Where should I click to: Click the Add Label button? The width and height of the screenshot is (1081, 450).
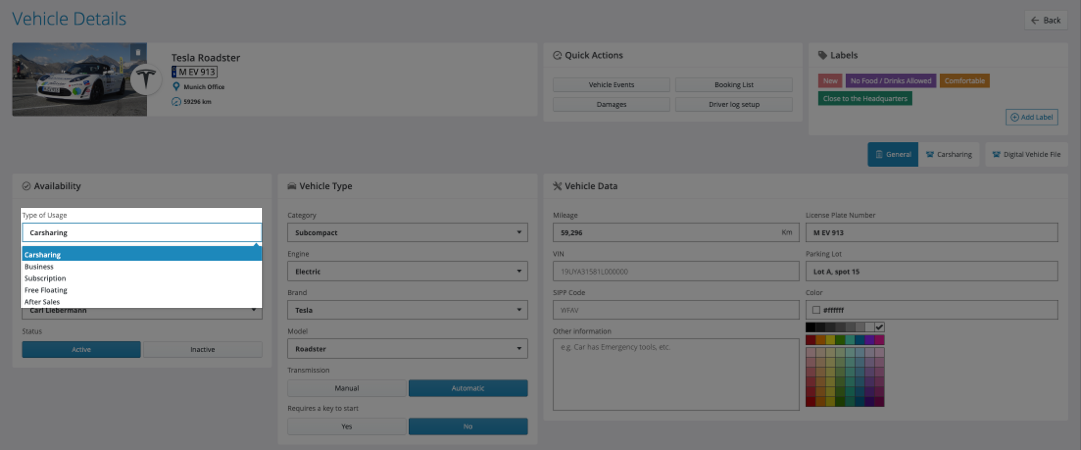1032,117
